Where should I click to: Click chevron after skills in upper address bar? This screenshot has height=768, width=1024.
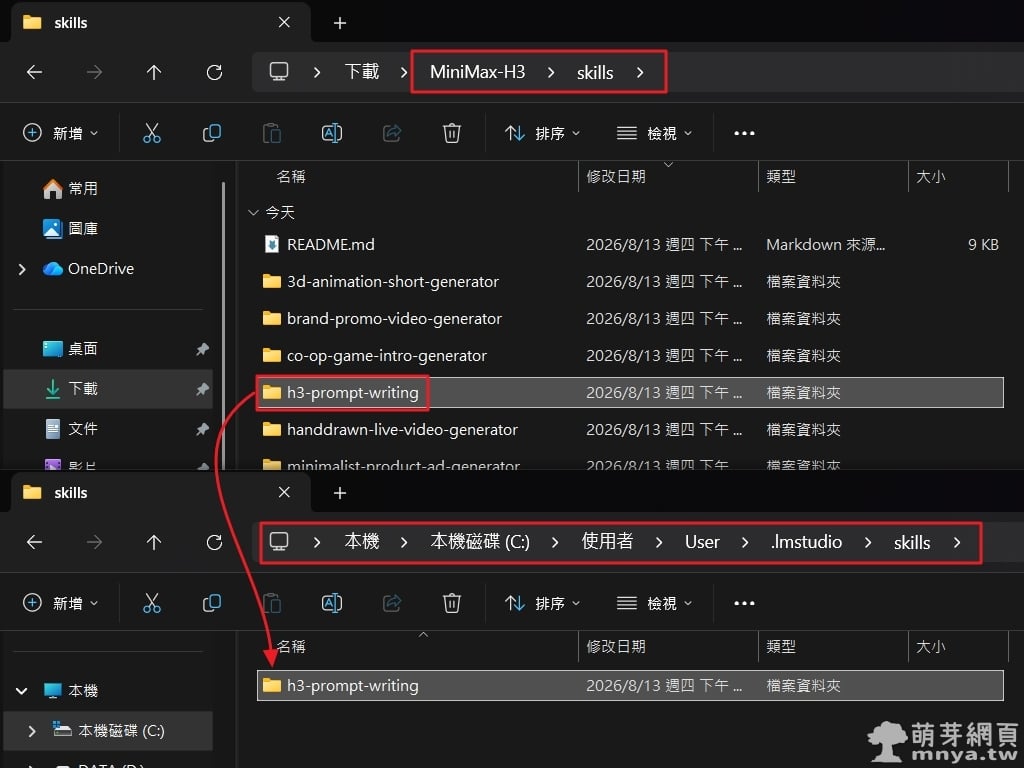point(640,72)
